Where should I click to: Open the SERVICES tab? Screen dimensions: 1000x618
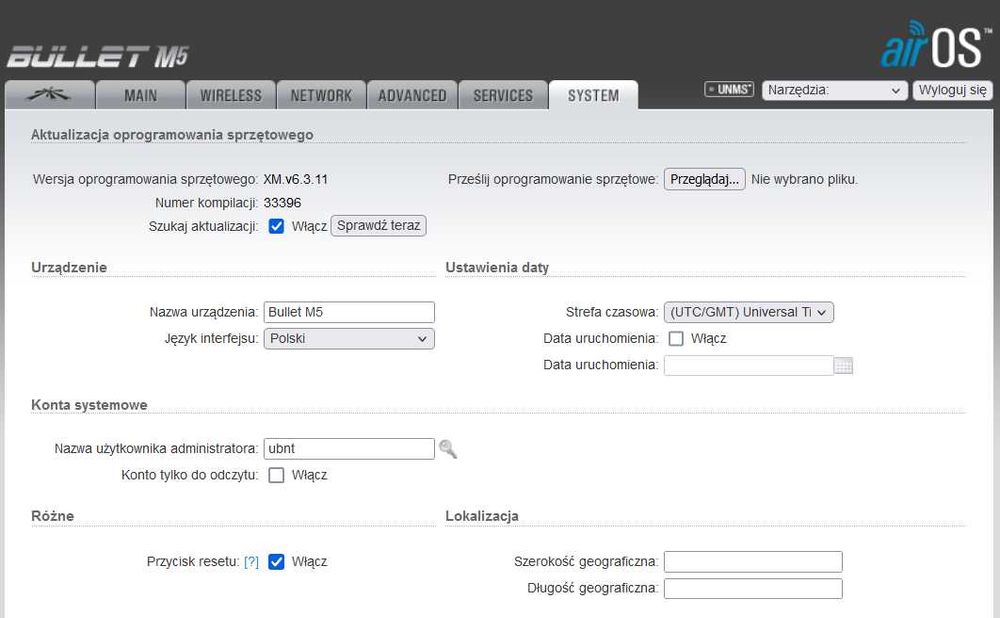tap(503, 95)
